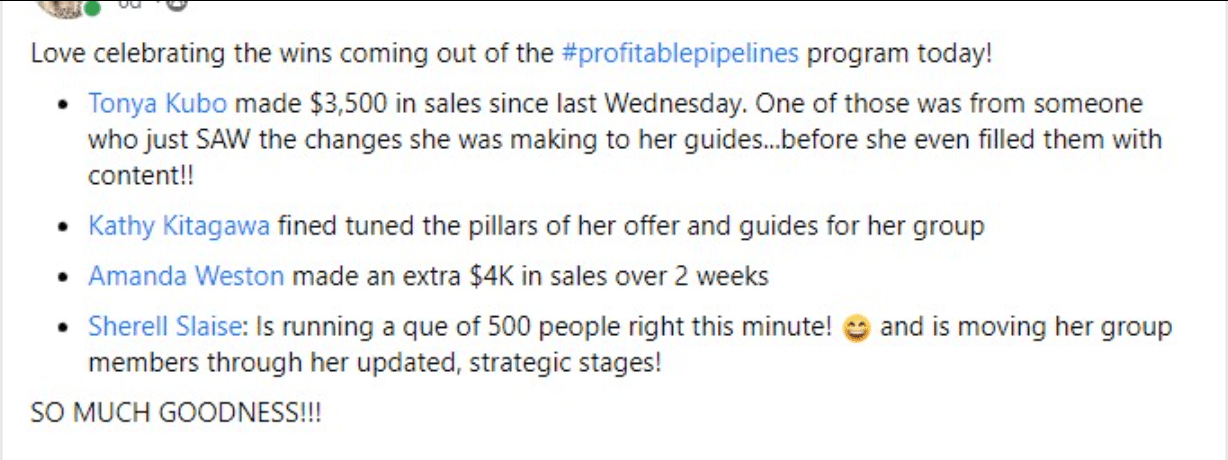Viewport: 1228px width, 460px height.
Task: Click the audience privacy icon beside timestamp
Action: [176, 5]
